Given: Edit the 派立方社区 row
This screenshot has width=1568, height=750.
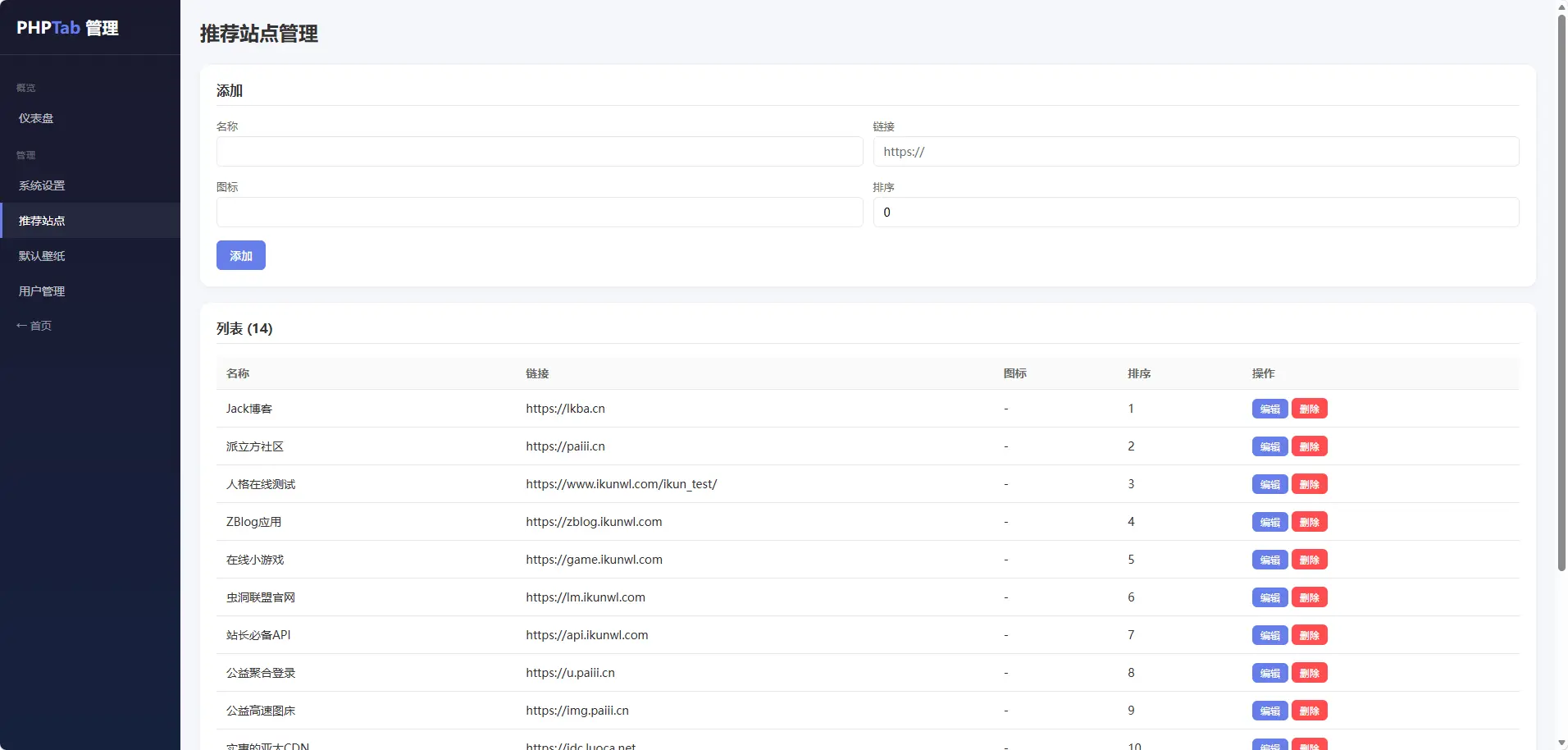Looking at the screenshot, I should click(x=1269, y=446).
